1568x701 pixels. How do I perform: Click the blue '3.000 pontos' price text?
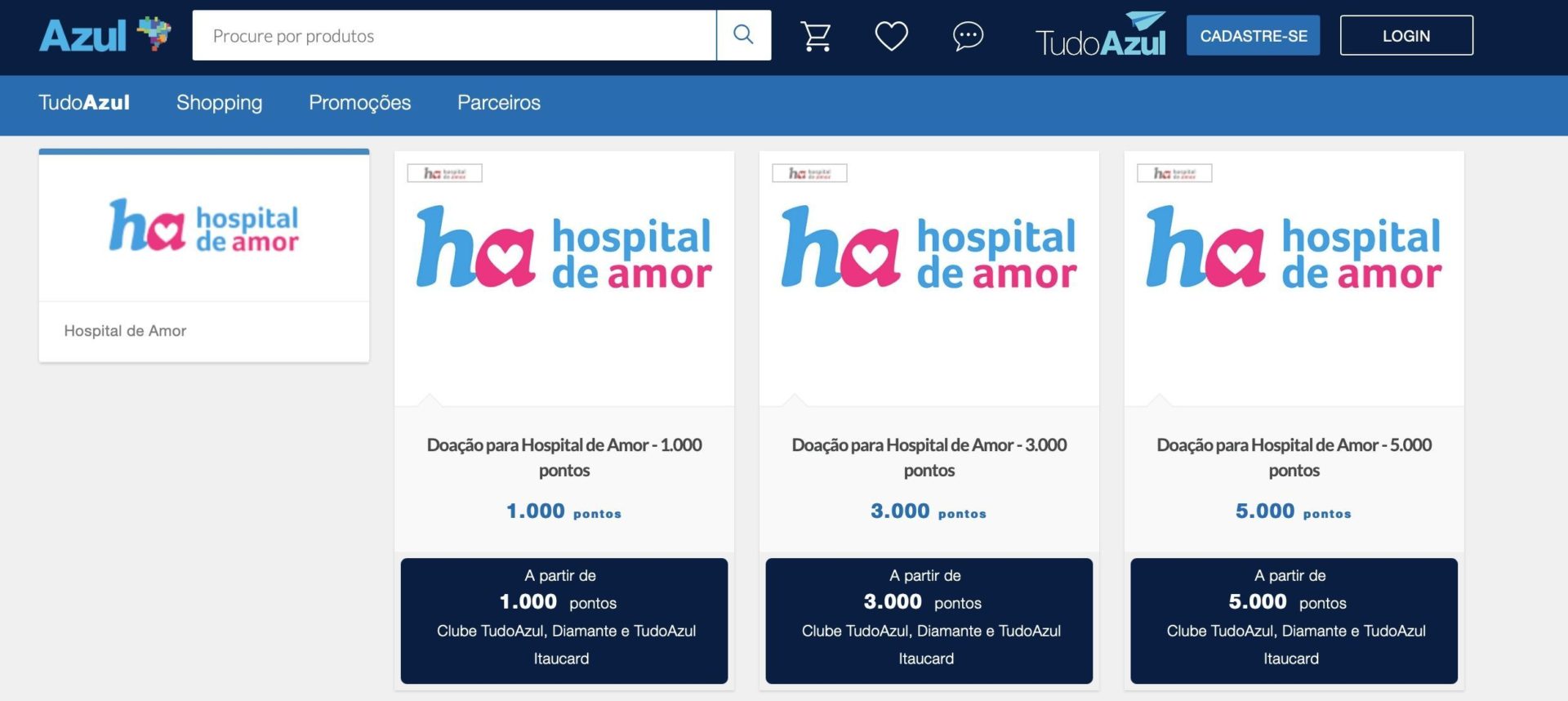click(x=929, y=511)
